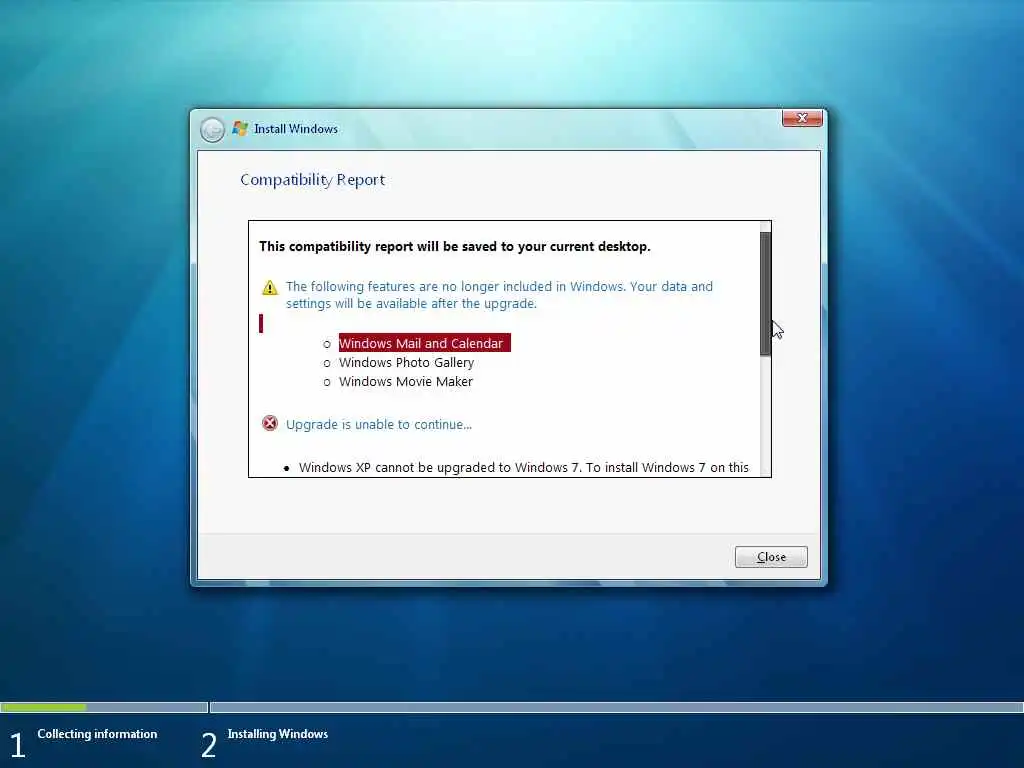Click the Windows flag icon in title bar
Image resolution: width=1024 pixels, height=768 pixels.
pyautogui.click(x=240, y=129)
